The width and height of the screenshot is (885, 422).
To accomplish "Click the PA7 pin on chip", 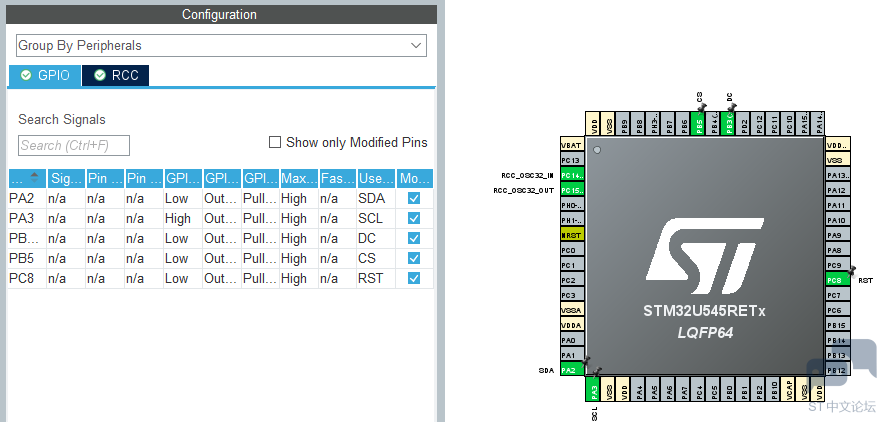I will click(684, 389).
